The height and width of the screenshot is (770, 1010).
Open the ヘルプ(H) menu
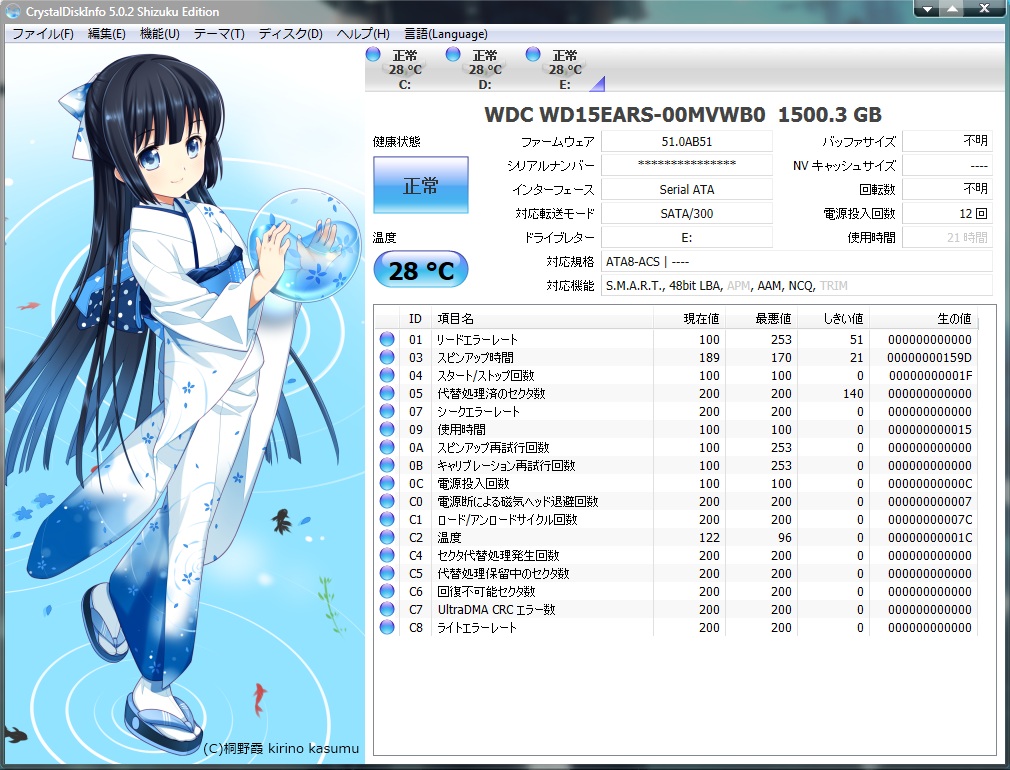pyautogui.click(x=363, y=34)
